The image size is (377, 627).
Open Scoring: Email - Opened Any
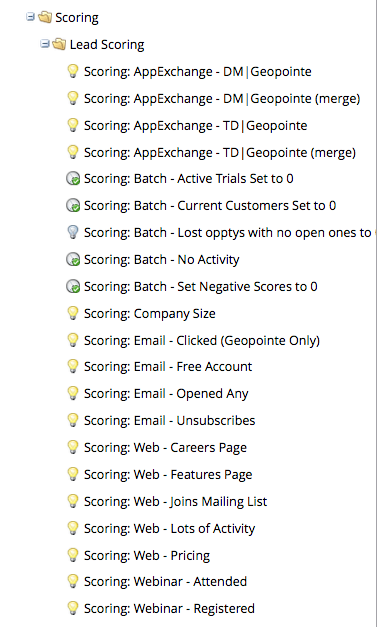click(166, 394)
